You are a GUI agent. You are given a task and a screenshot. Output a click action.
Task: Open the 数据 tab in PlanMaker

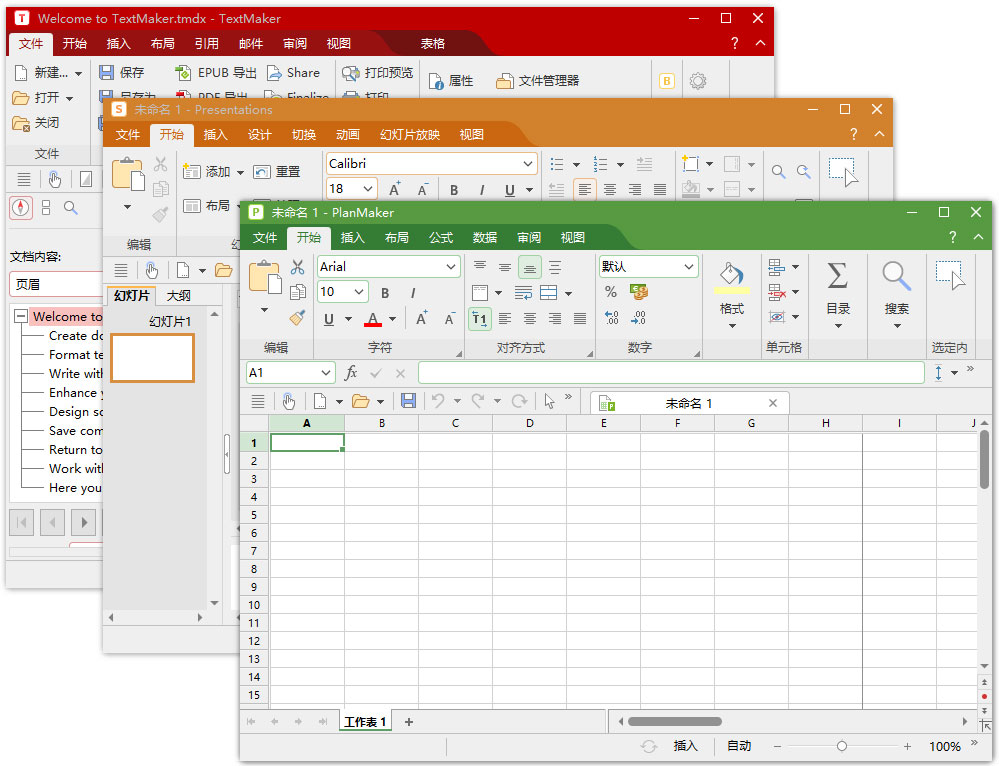click(x=484, y=238)
